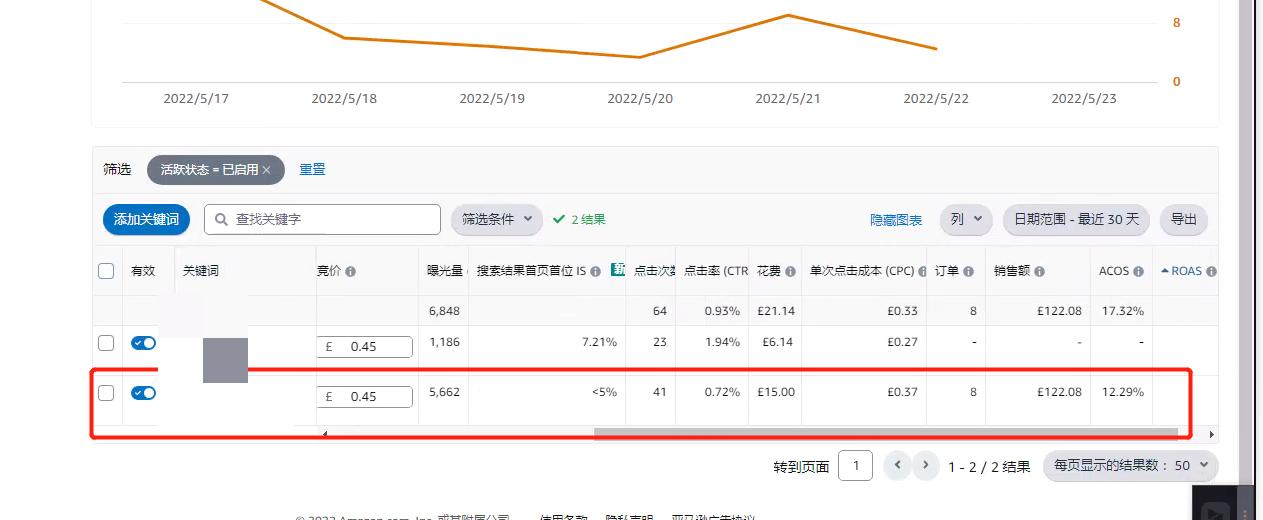The image size is (1263, 520).
Task: Click the 添加关键词 button
Action: [146, 219]
